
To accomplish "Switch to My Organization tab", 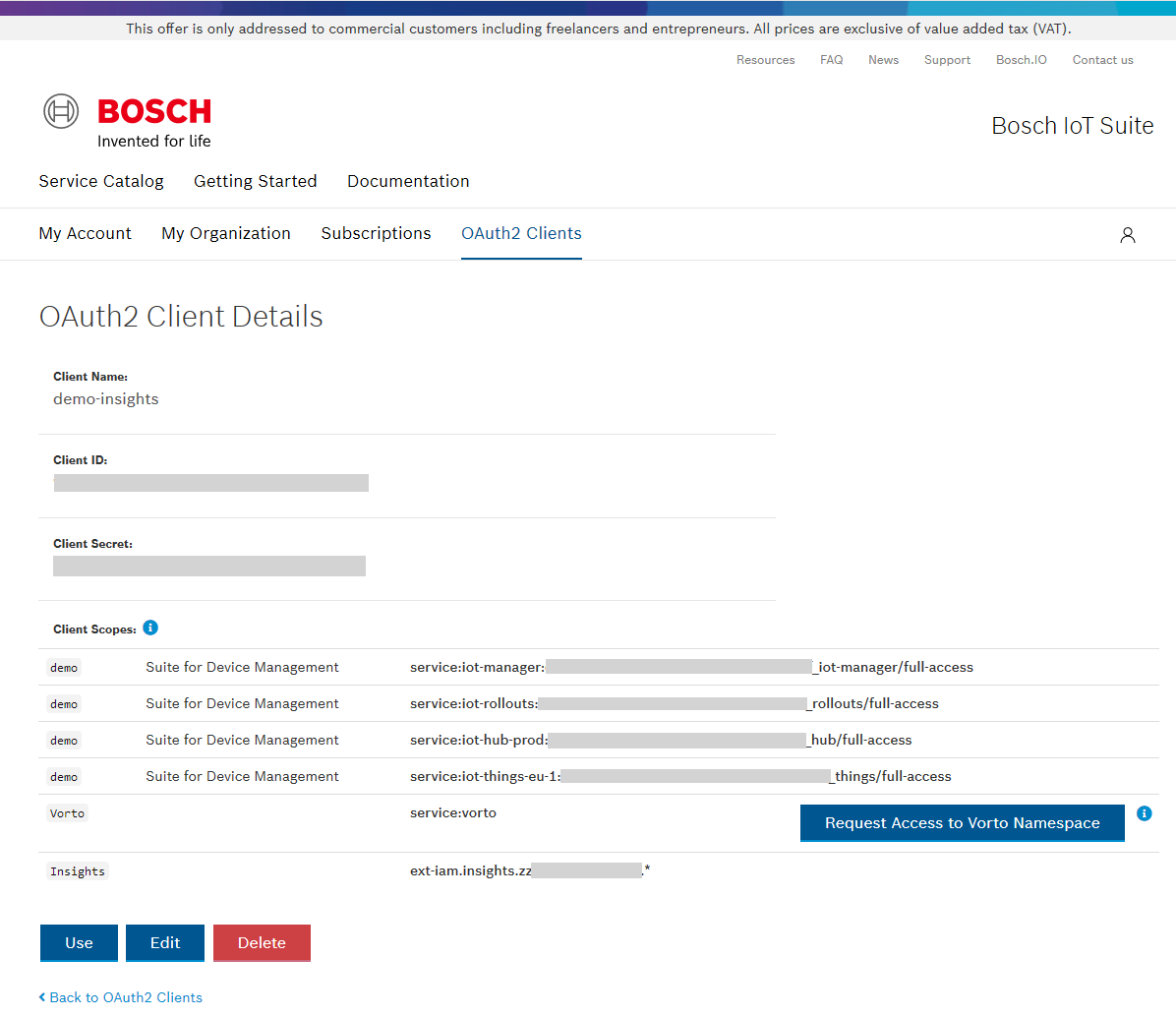I will [x=226, y=233].
